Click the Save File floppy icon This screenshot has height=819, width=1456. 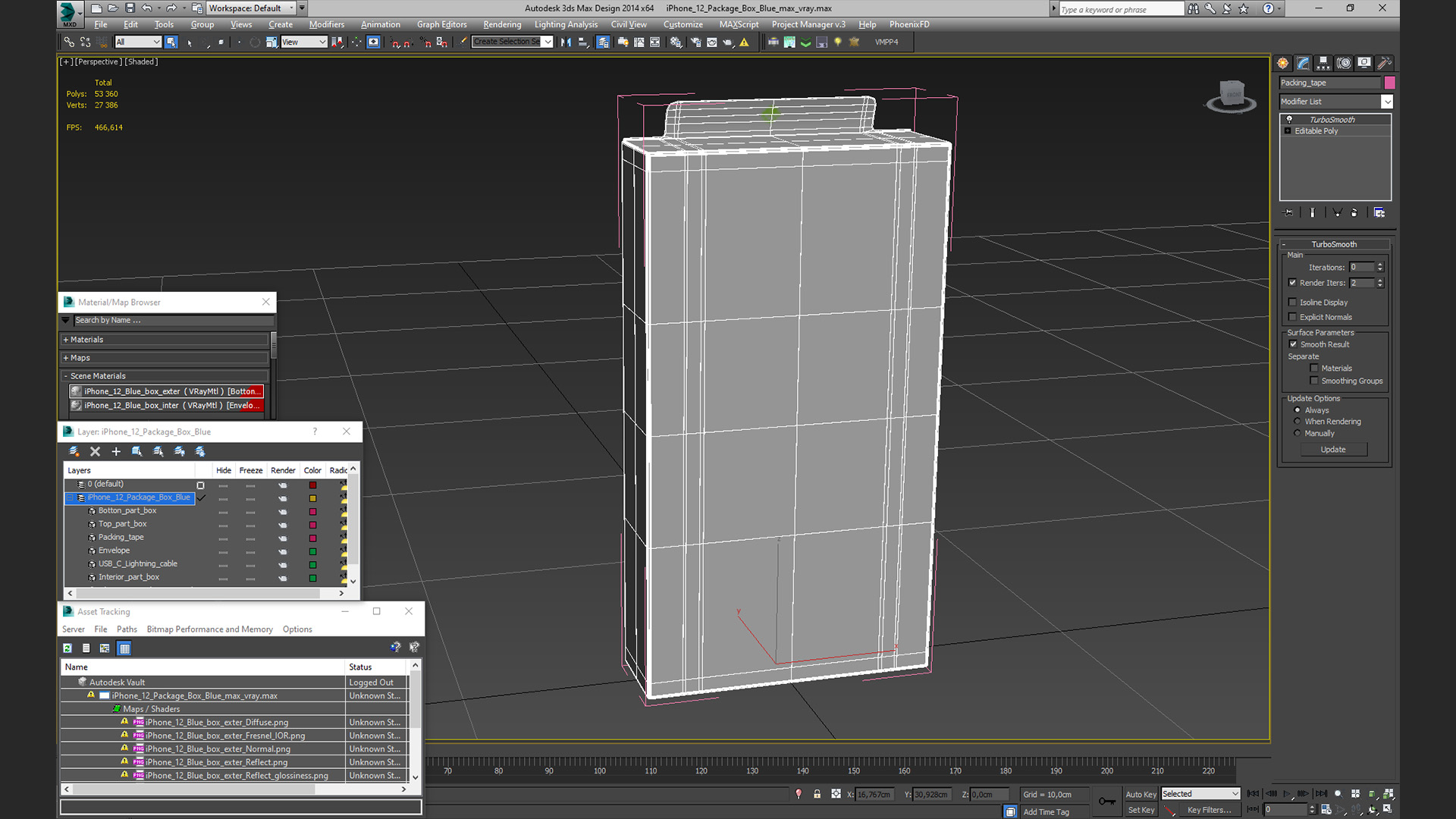point(130,8)
